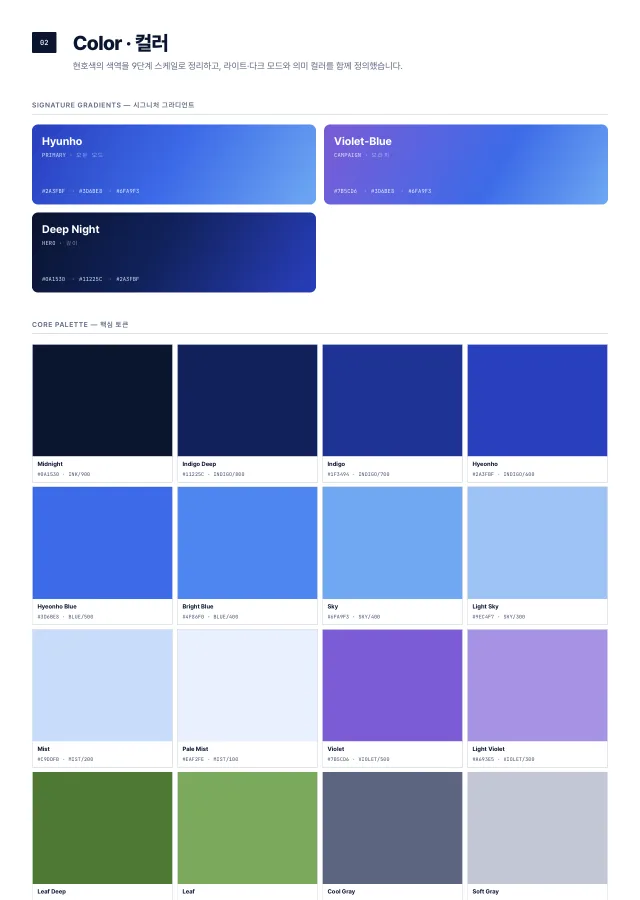Image resolution: width=640 pixels, height=900 pixels.
Task: Click the Bright Blue label text
Action: 198,606
